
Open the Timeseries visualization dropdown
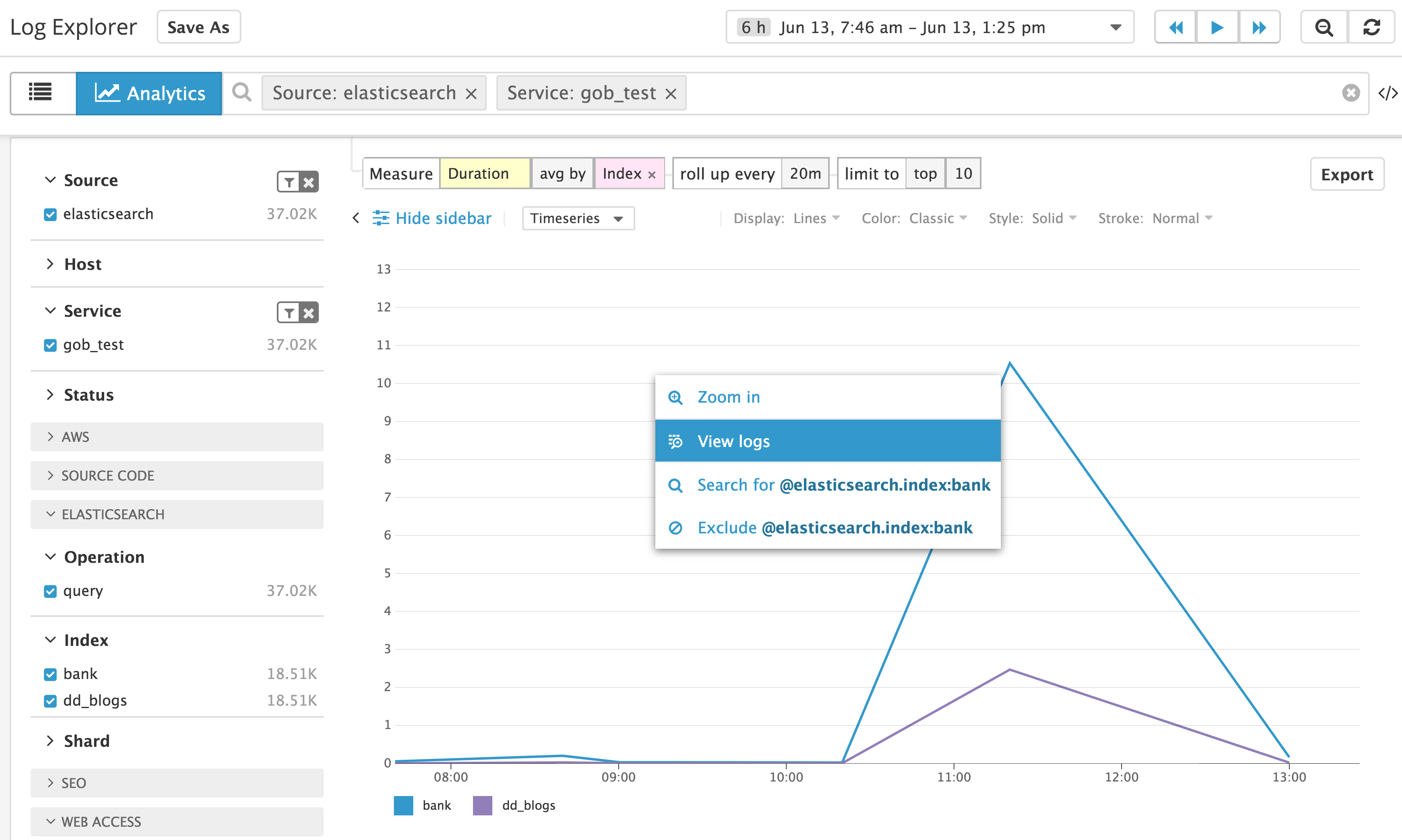[578, 218]
